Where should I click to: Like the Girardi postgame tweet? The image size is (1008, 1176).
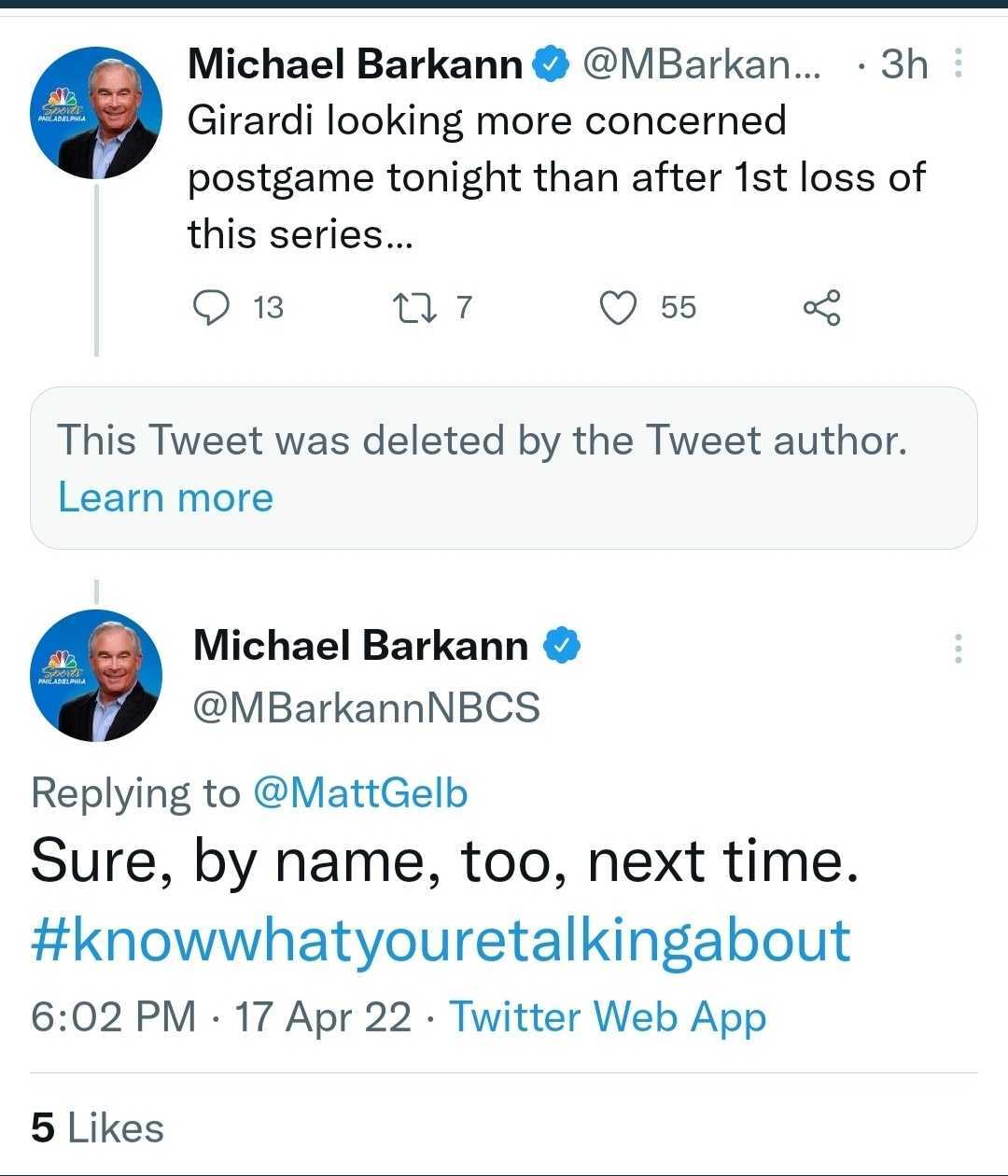coord(617,307)
